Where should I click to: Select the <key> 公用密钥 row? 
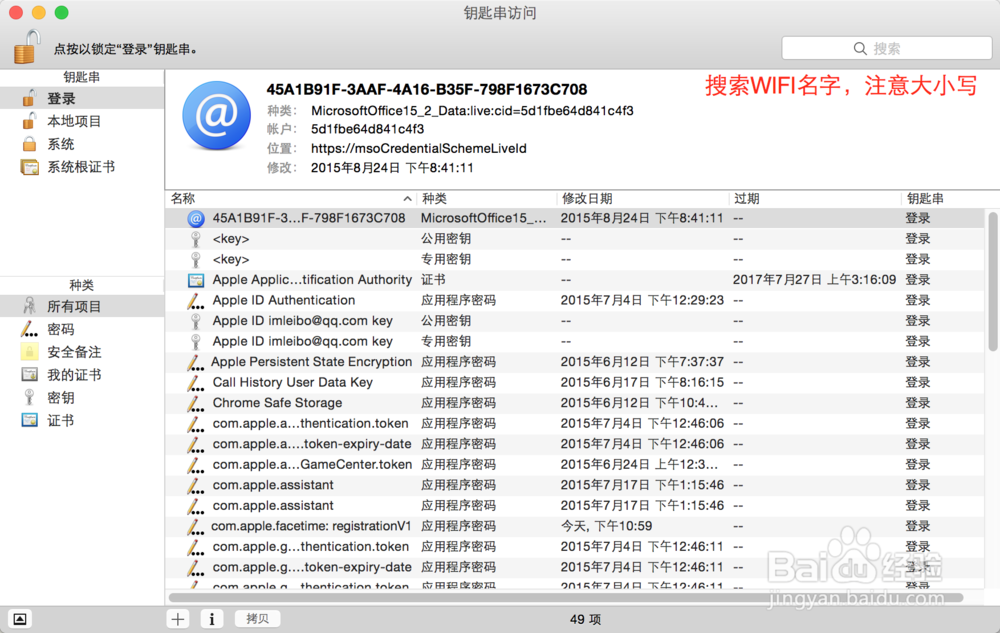pos(575,239)
